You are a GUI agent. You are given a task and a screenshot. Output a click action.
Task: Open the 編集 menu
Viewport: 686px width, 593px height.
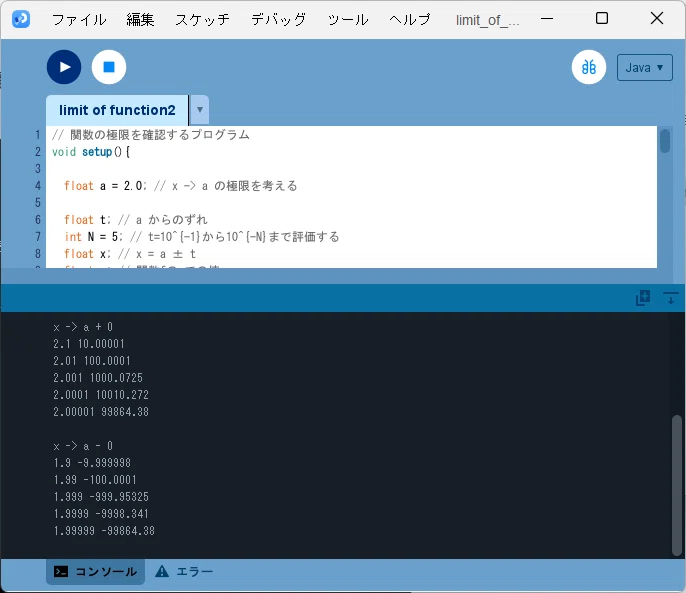140,20
